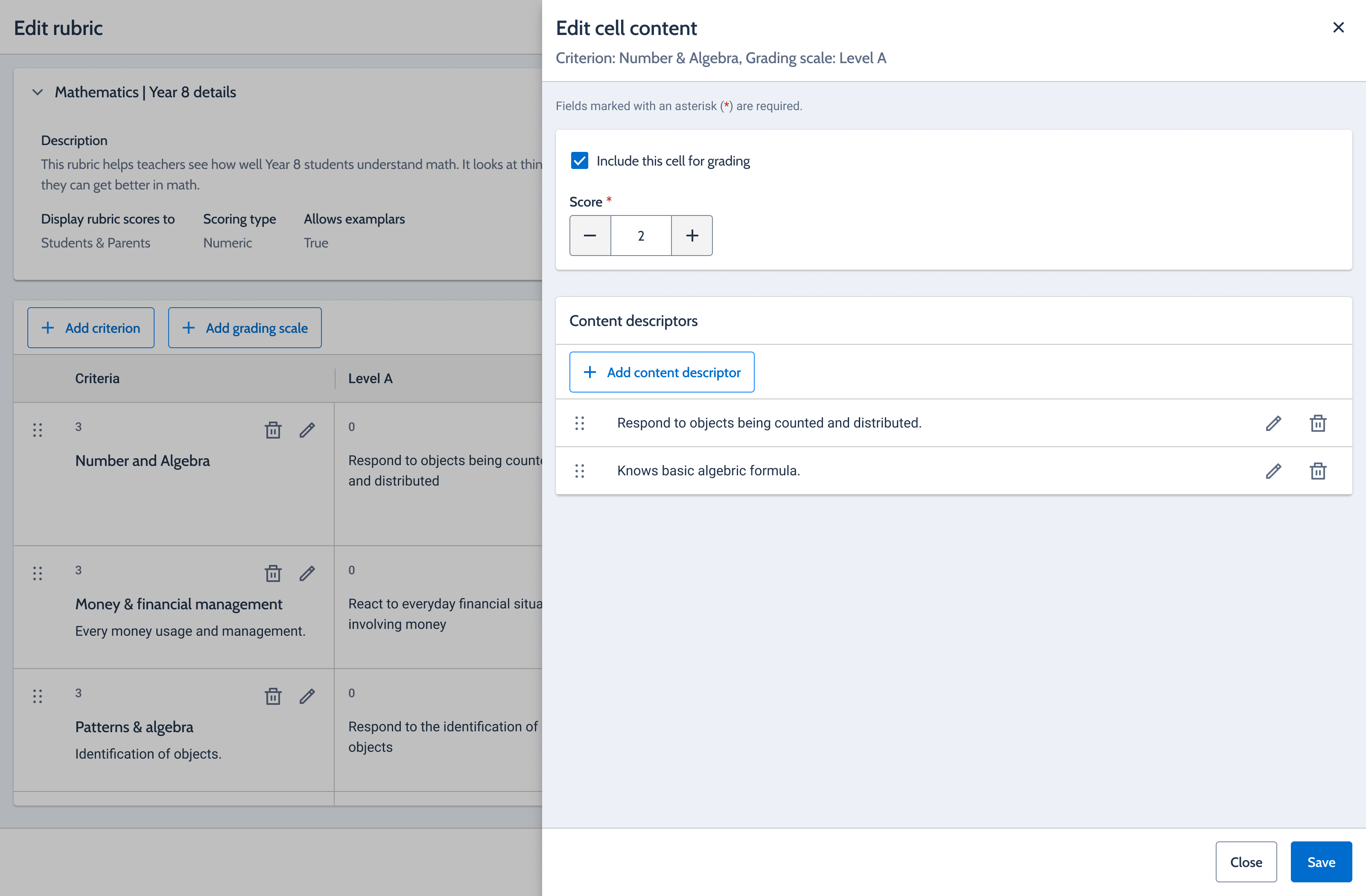Screen dimensions: 1366x896
Task: Click 'Identification of objects.' description
Action: tap(148, 754)
